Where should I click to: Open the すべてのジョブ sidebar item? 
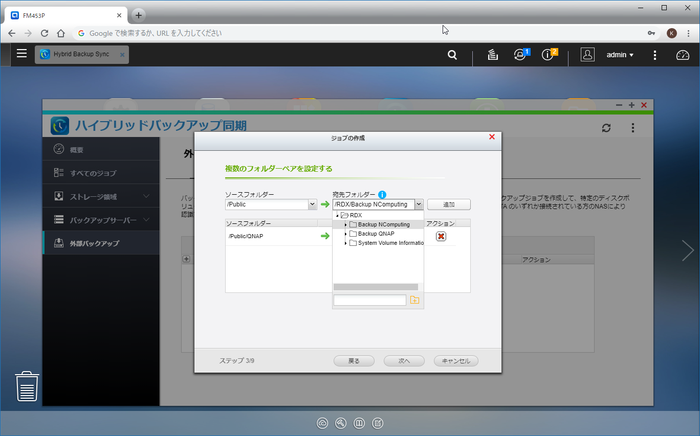point(101,173)
